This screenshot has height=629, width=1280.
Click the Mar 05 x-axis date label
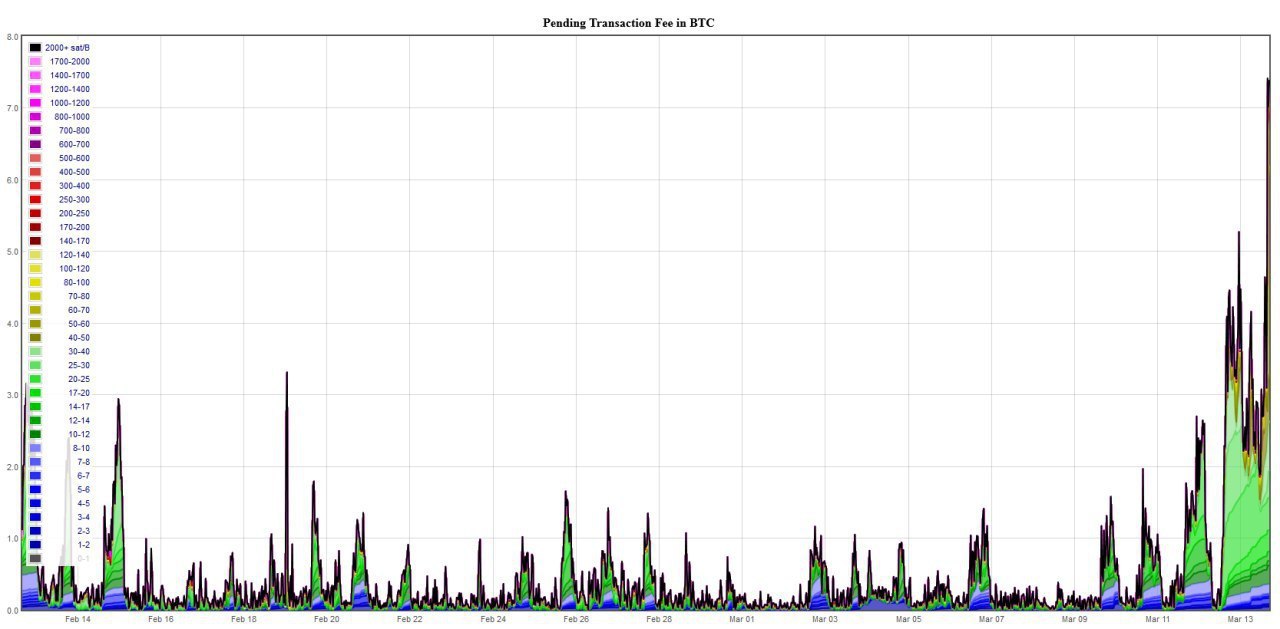909,620
